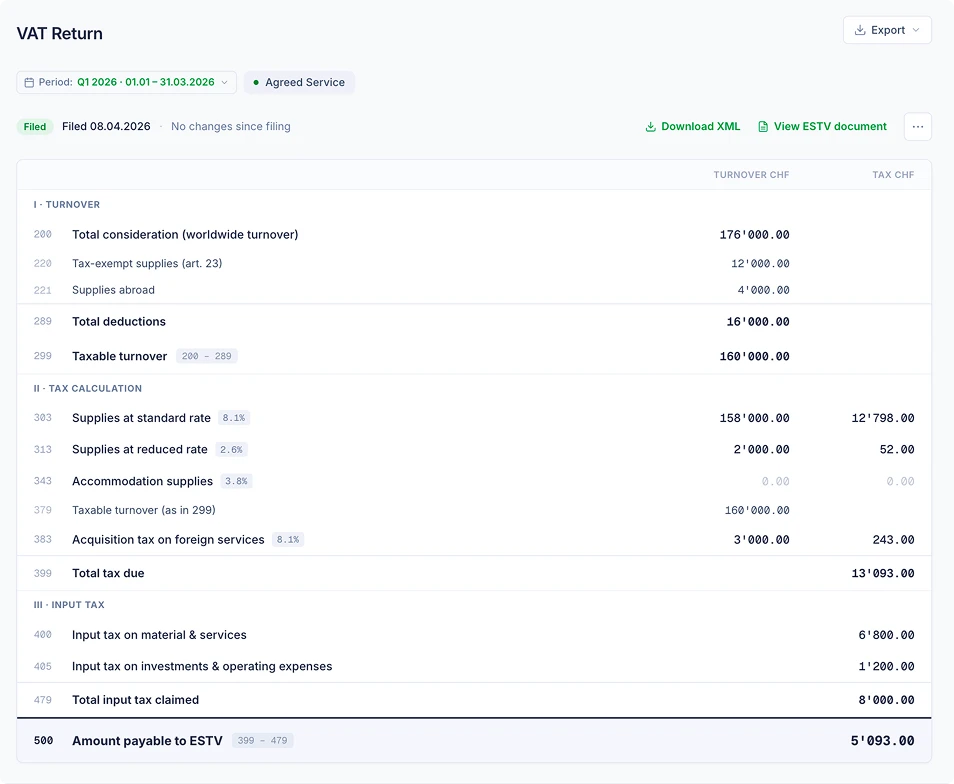Open View ESTV document link

click(x=822, y=127)
